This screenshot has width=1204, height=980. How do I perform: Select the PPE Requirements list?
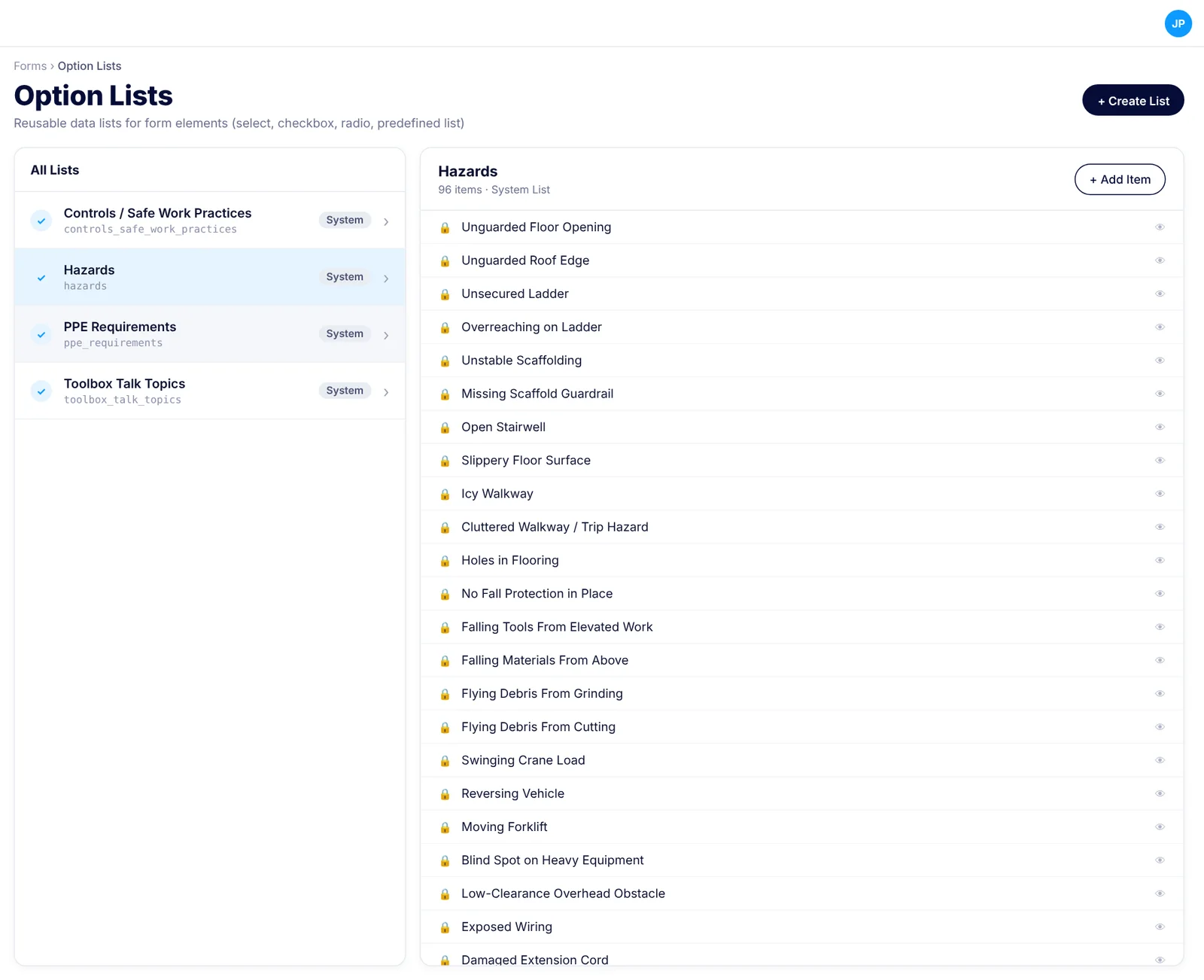click(x=210, y=334)
